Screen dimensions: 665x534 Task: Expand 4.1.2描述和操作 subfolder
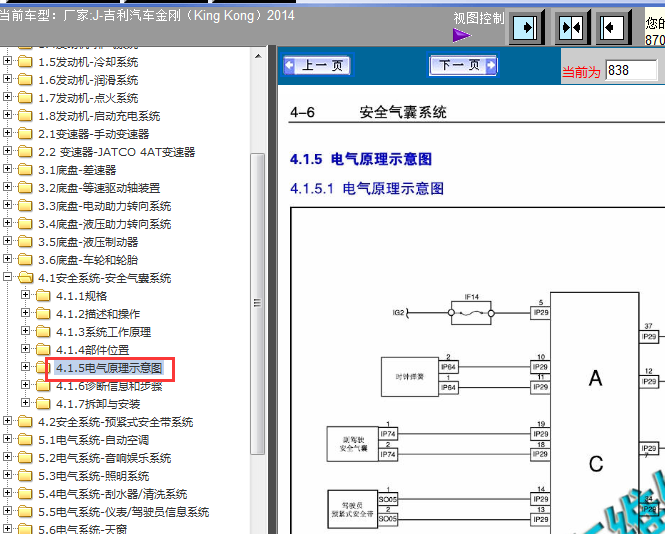[25, 313]
